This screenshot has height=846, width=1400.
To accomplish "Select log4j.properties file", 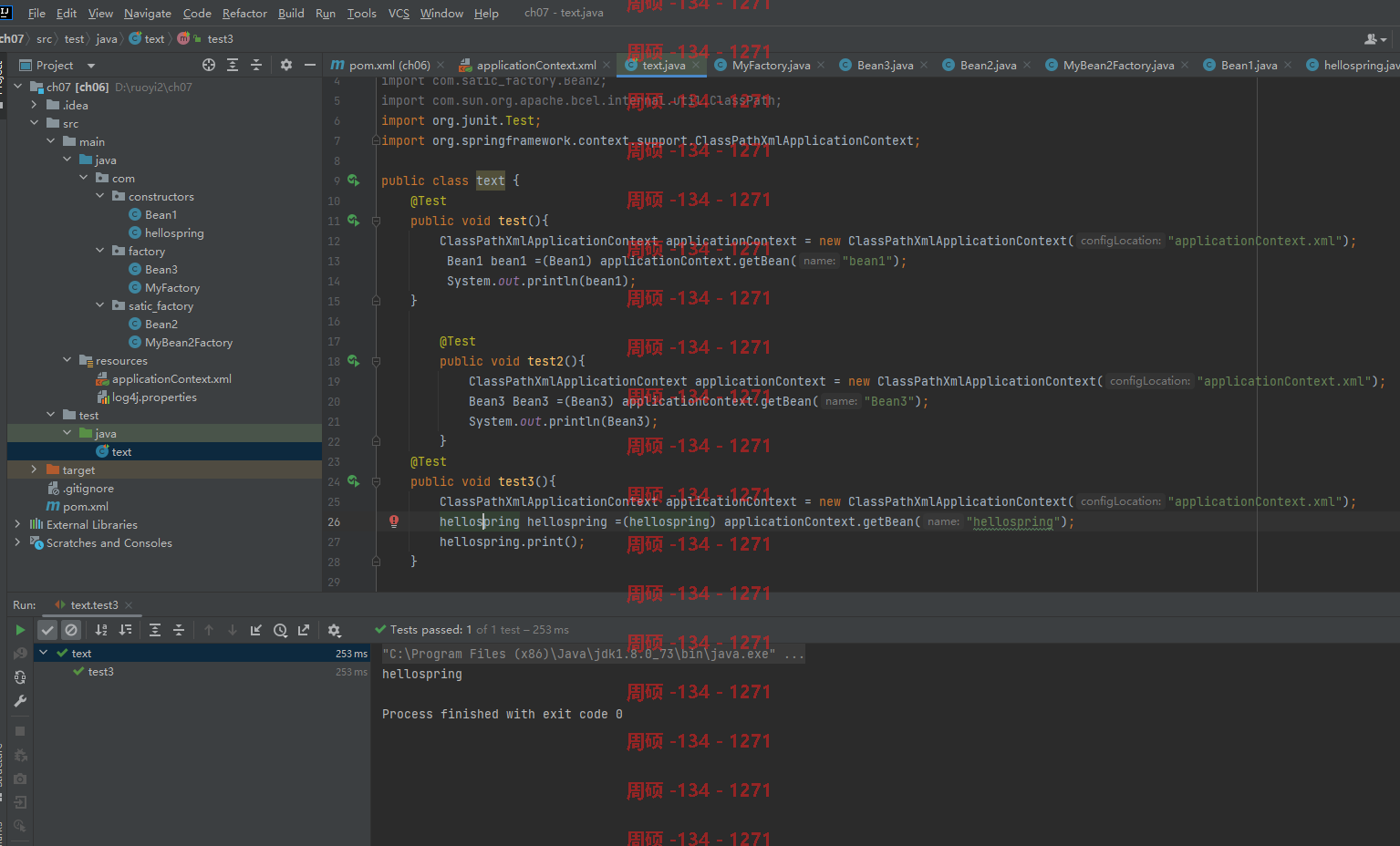I will coord(153,397).
